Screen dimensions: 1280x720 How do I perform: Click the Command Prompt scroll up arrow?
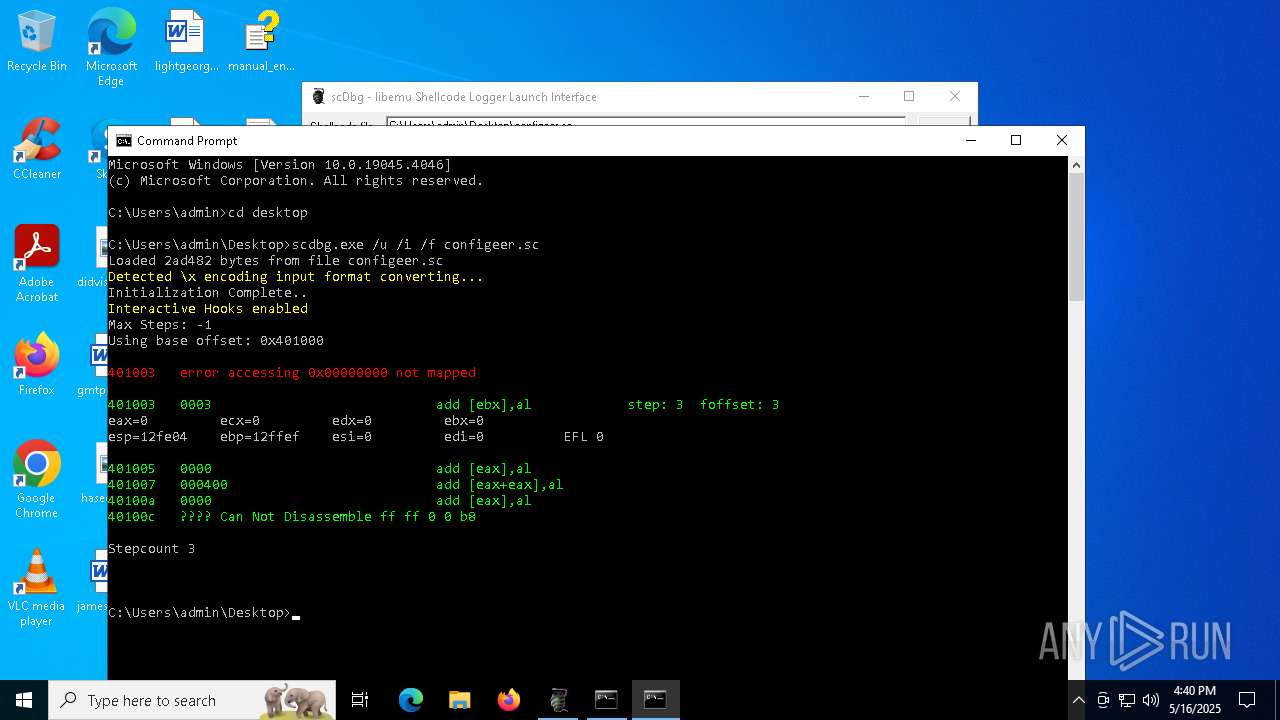[1076, 165]
